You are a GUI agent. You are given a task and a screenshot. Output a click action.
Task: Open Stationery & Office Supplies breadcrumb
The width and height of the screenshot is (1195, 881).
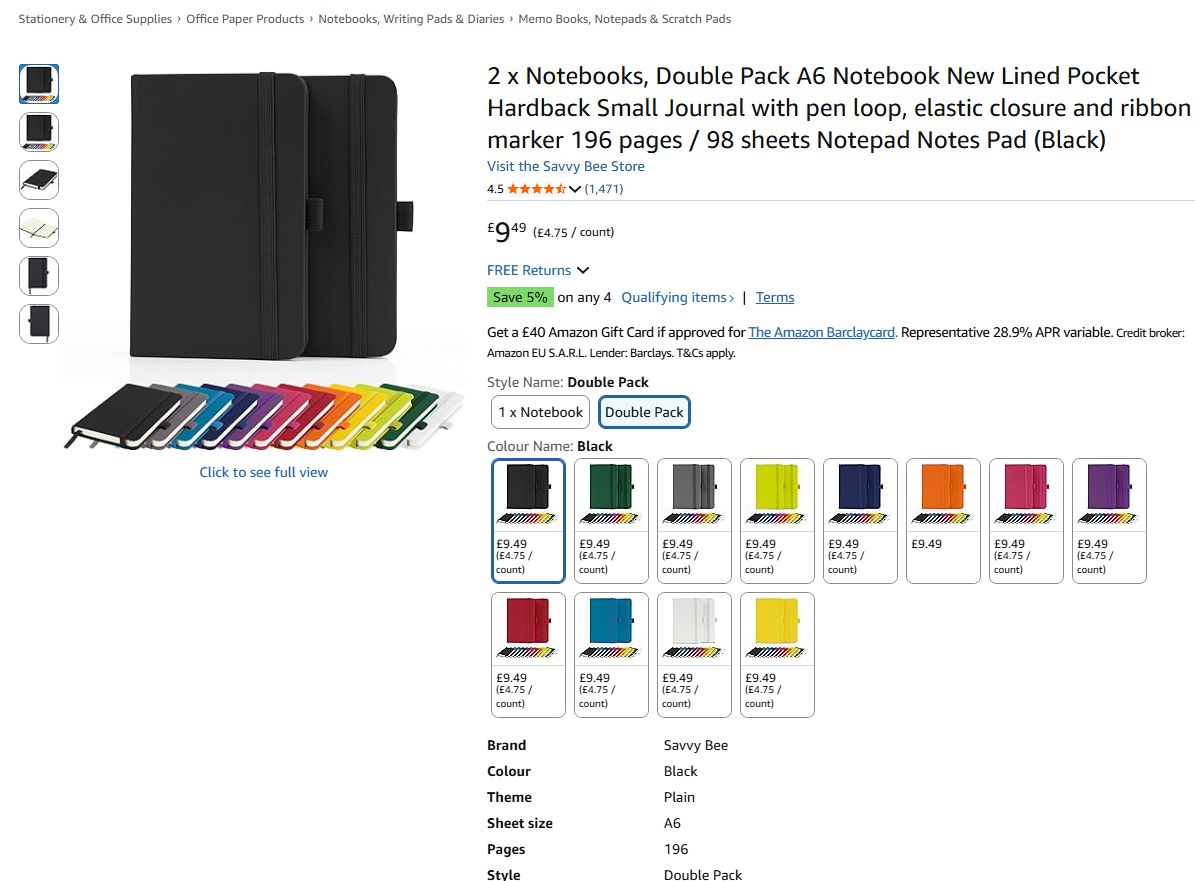[95, 19]
